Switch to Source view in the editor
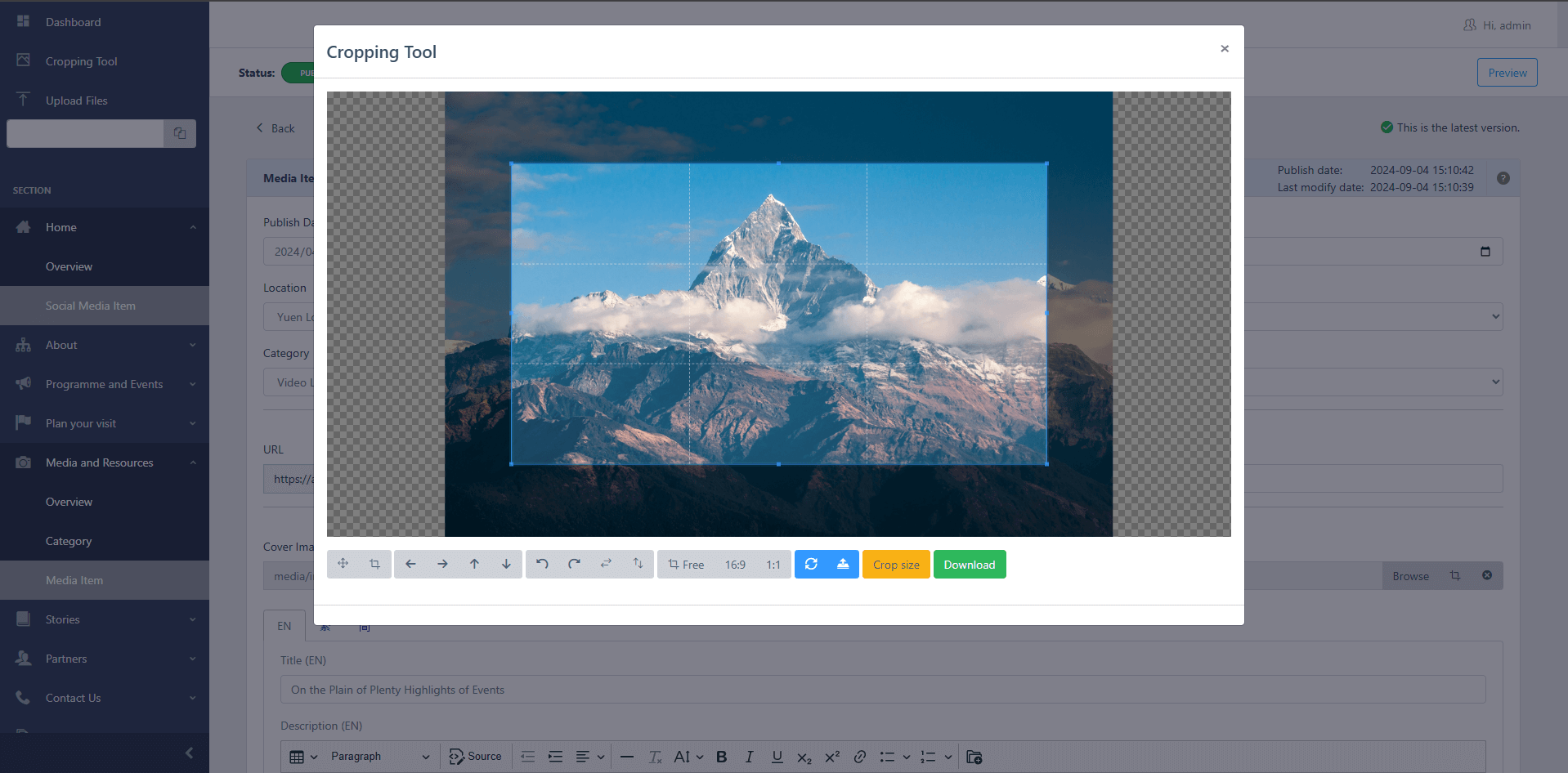Image resolution: width=1568 pixels, height=773 pixels. pos(475,756)
